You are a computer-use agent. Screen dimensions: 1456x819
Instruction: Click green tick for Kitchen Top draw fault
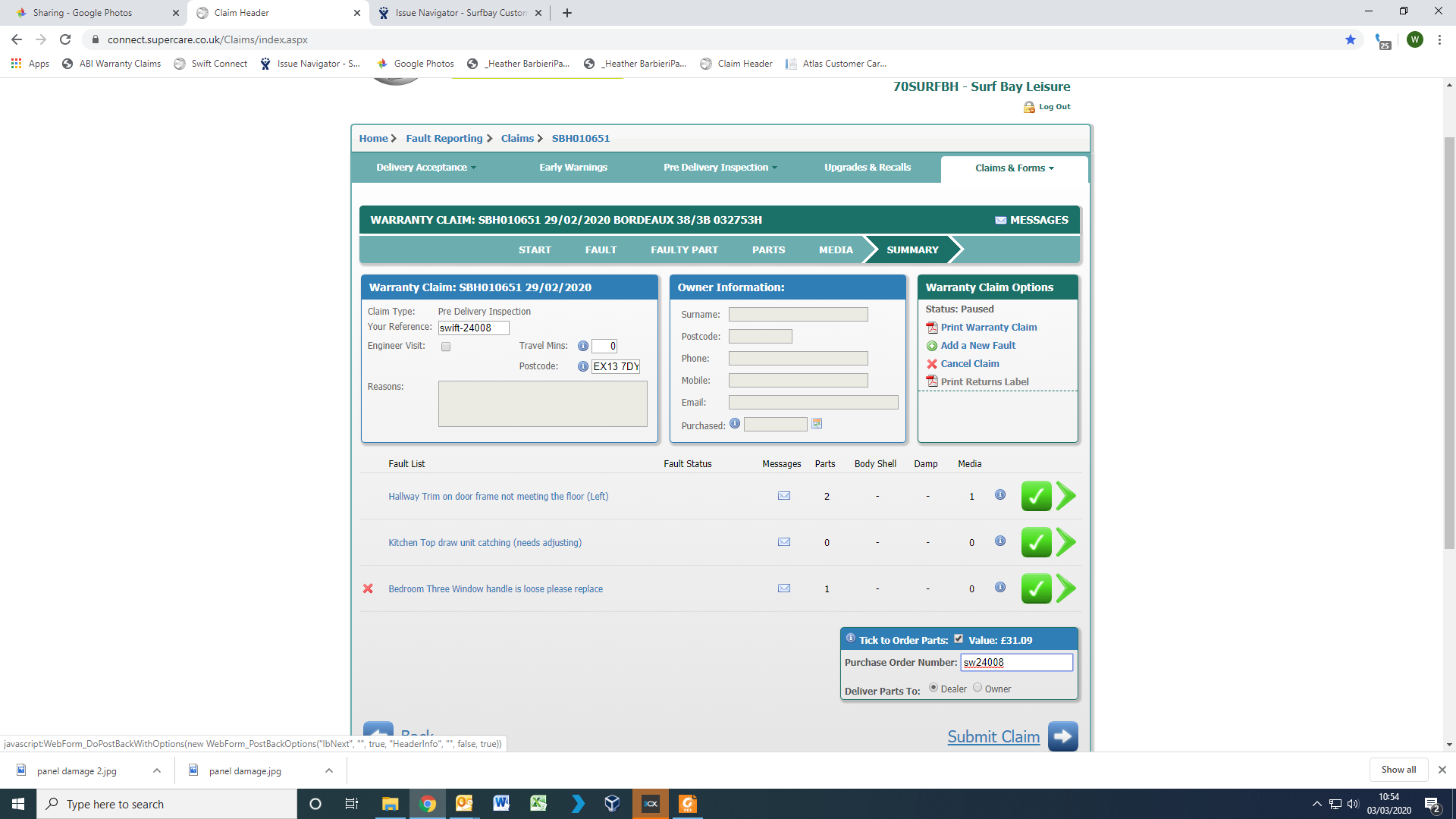[1036, 542]
